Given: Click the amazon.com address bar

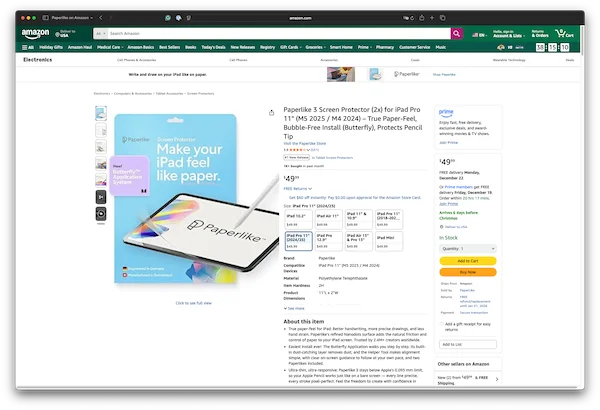Looking at the screenshot, I should (300, 18).
